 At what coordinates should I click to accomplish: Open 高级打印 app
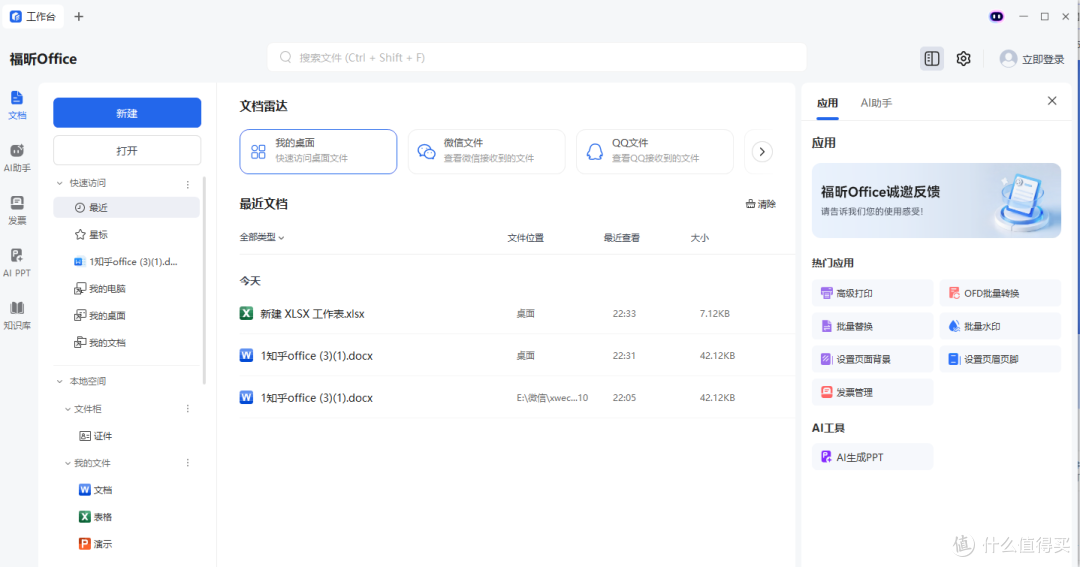[872, 293]
